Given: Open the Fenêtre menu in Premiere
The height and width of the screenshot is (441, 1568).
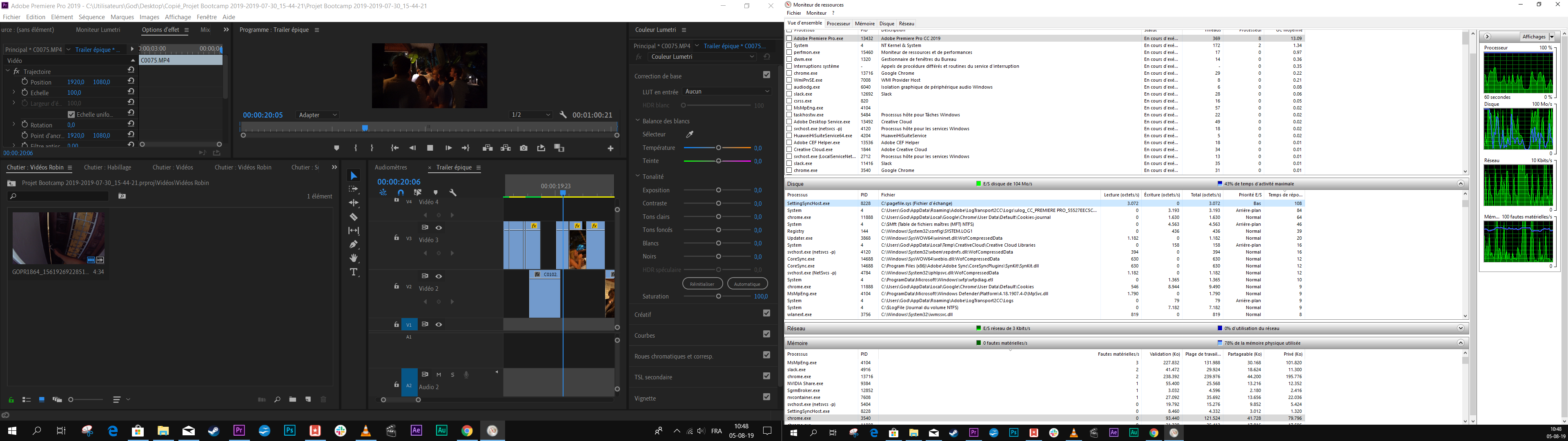Looking at the screenshot, I should [206, 17].
